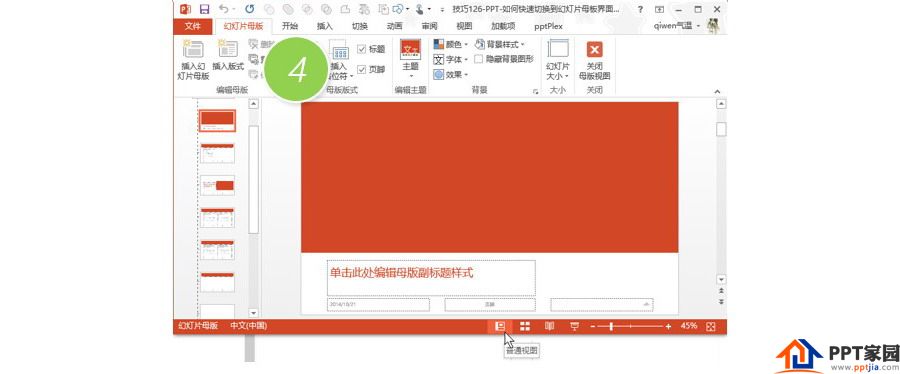Open the 主题 (Themes) gallery

point(410,59)
